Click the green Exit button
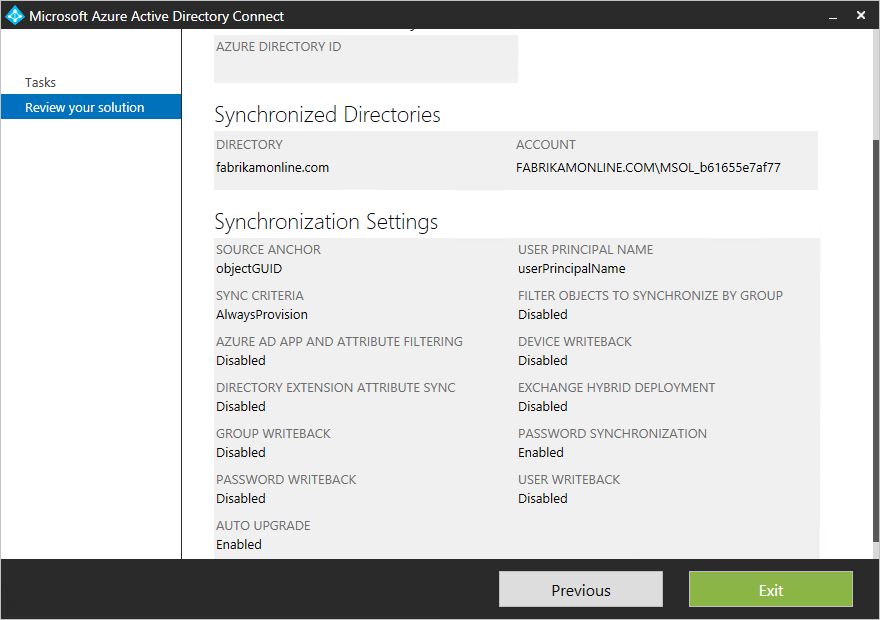The width and height of the screenshot is (880, 620). click(770, 589)
